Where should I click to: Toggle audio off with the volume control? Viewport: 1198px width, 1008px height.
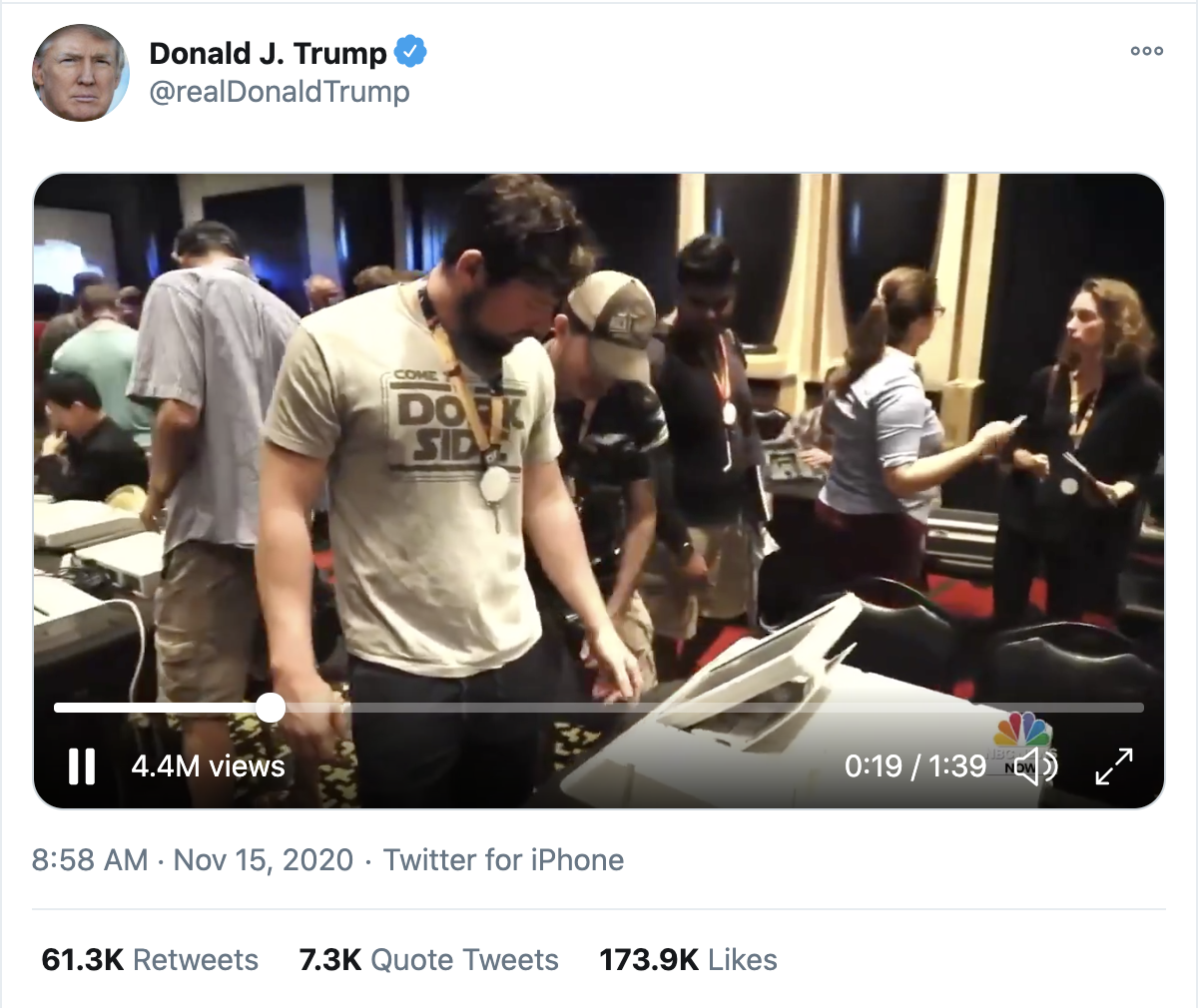(1037, 766)
